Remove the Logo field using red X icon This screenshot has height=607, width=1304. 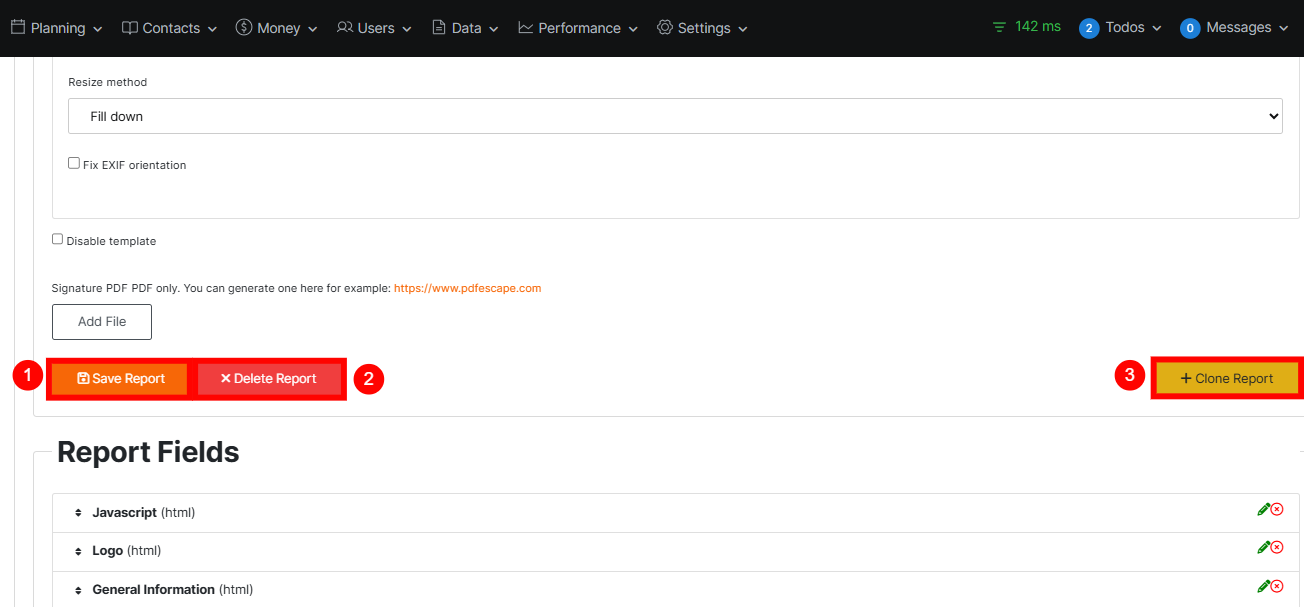(x=1277, y=547)
